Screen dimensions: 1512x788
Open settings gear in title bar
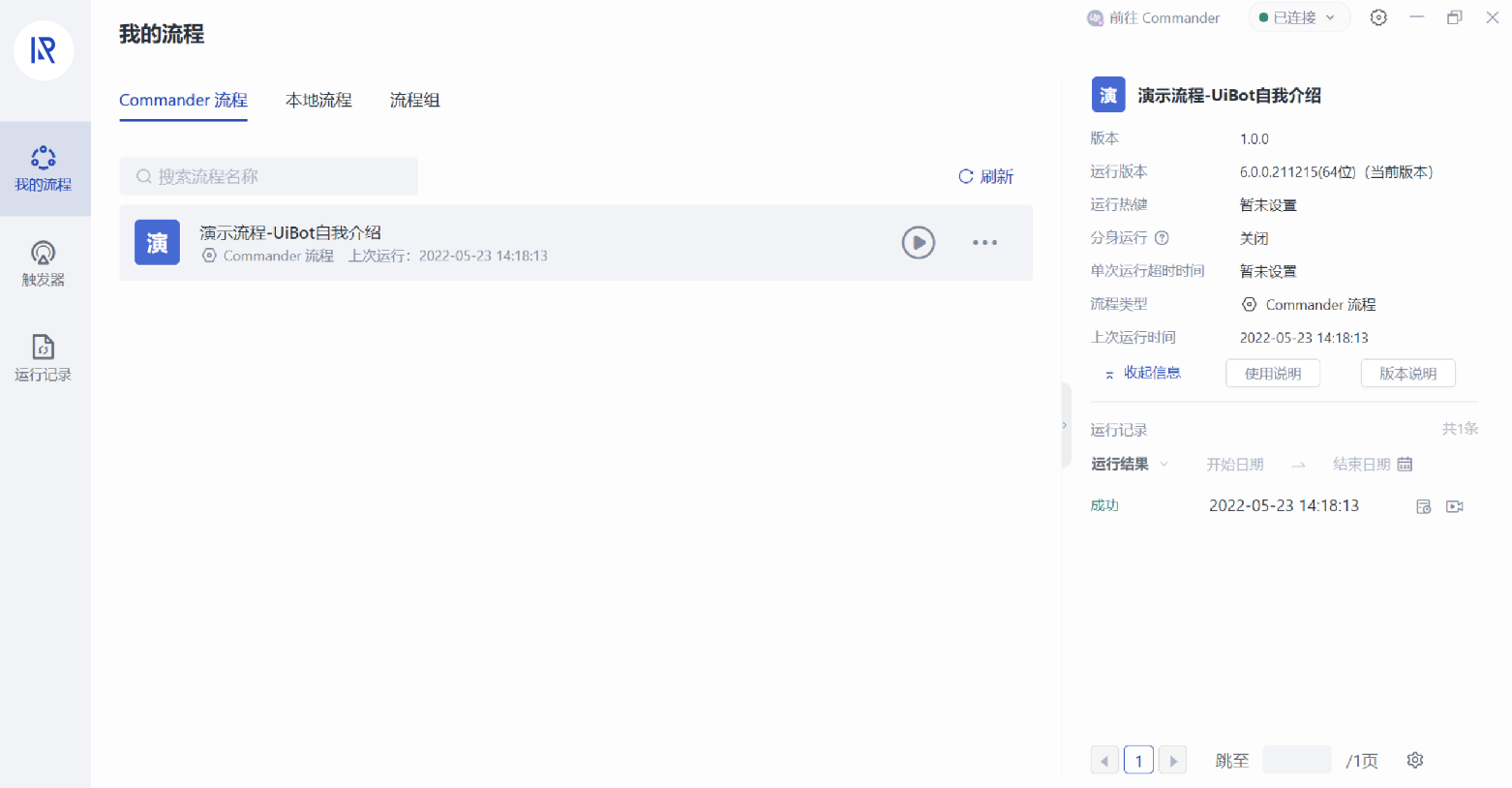pyautogui.click(x=1378, y=17)
